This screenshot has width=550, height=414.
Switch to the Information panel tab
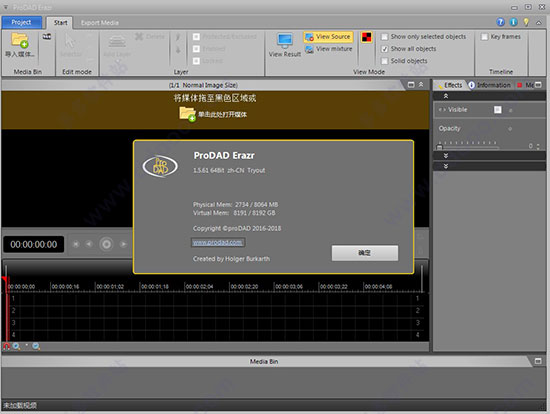click(x=490, y=85)
